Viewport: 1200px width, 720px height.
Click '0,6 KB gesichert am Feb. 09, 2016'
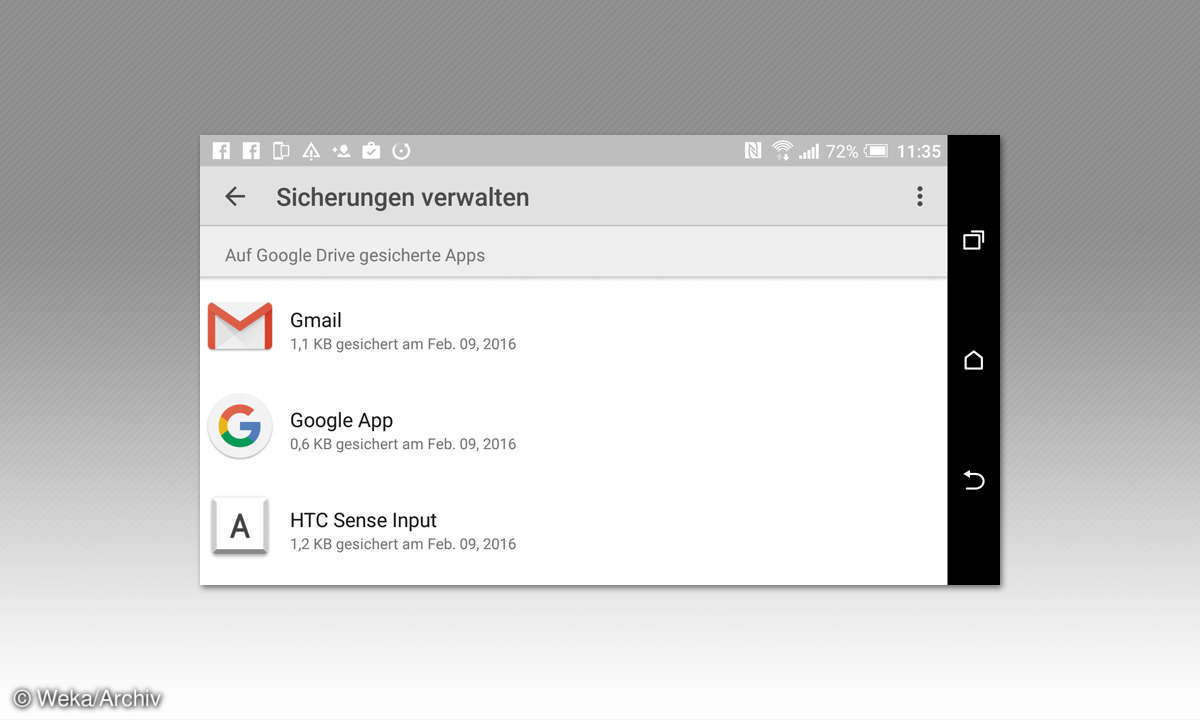403,444
